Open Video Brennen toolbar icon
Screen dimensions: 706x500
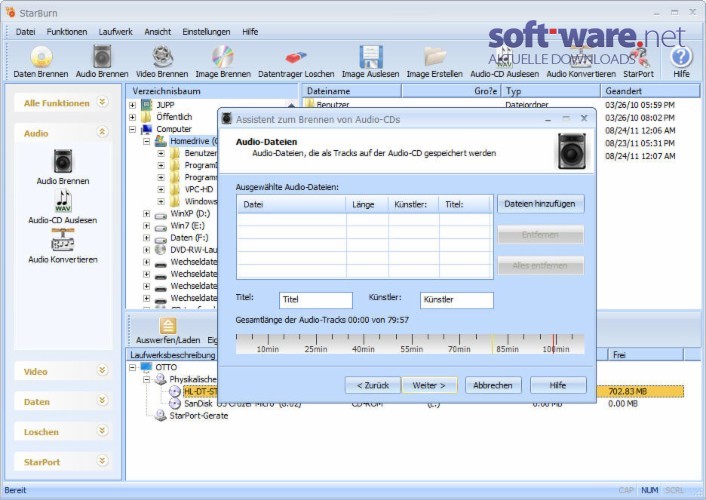[x=162, y=57]
